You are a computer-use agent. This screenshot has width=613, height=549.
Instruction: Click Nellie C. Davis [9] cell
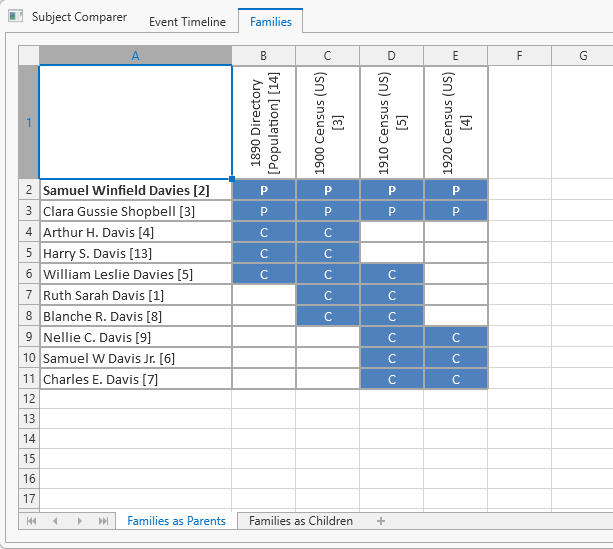pos(135,337)
